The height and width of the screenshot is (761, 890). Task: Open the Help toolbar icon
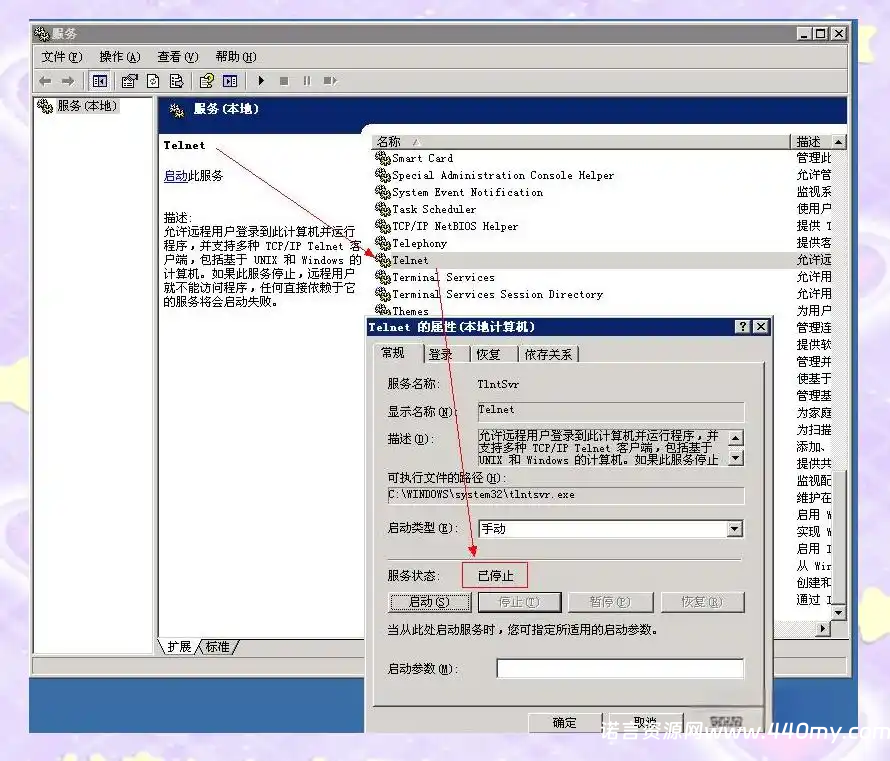pyautogui.click(x=206, y=81)
